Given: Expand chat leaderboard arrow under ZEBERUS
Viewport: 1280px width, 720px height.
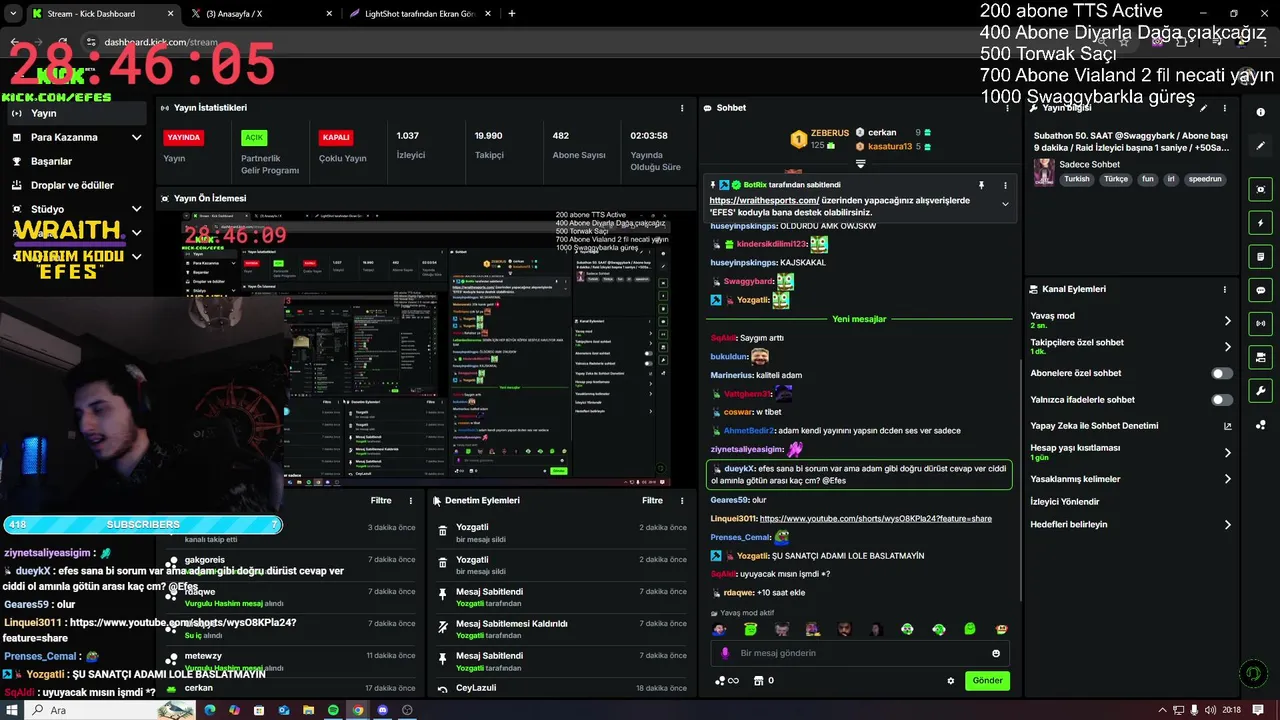Looking at the screenshot, I should pos(860,163).
